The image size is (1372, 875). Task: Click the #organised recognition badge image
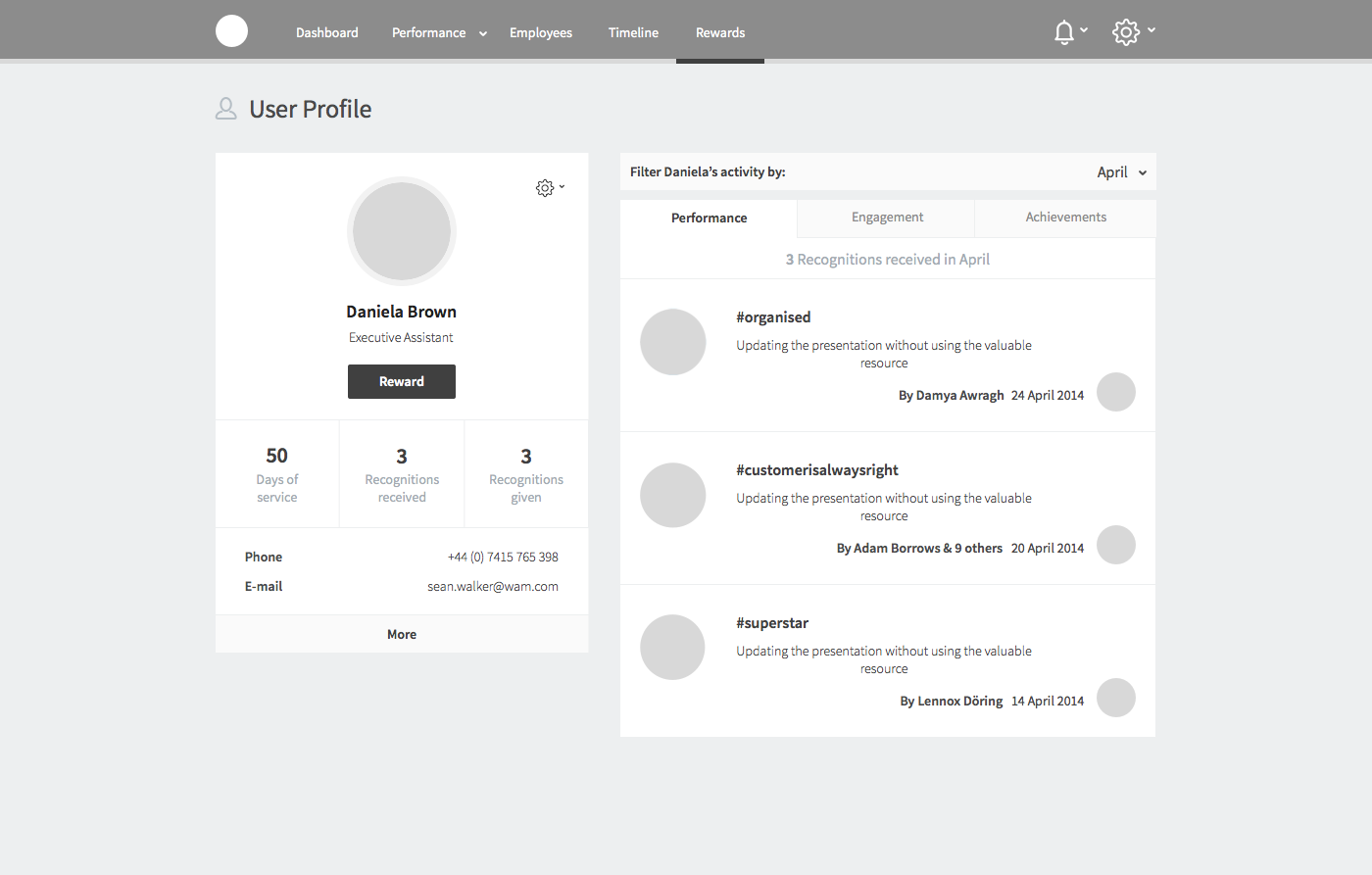673,342
